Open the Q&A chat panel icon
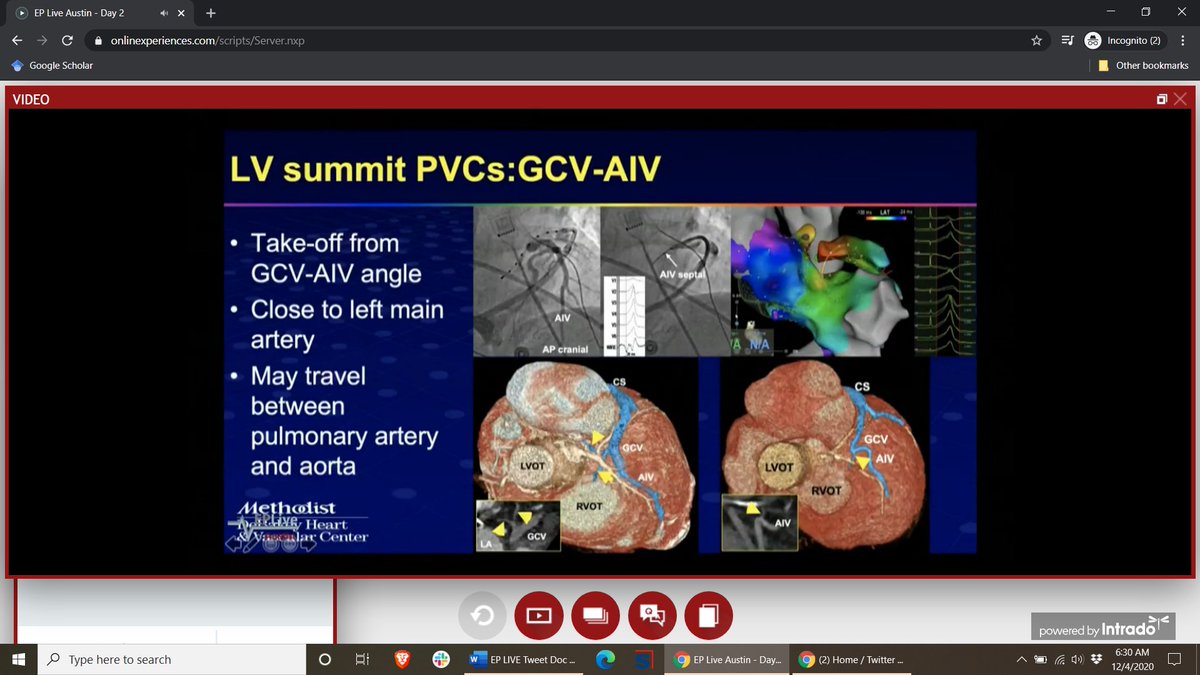The image size is (1200, 675). pyautogui.click(x=652, y=616)
